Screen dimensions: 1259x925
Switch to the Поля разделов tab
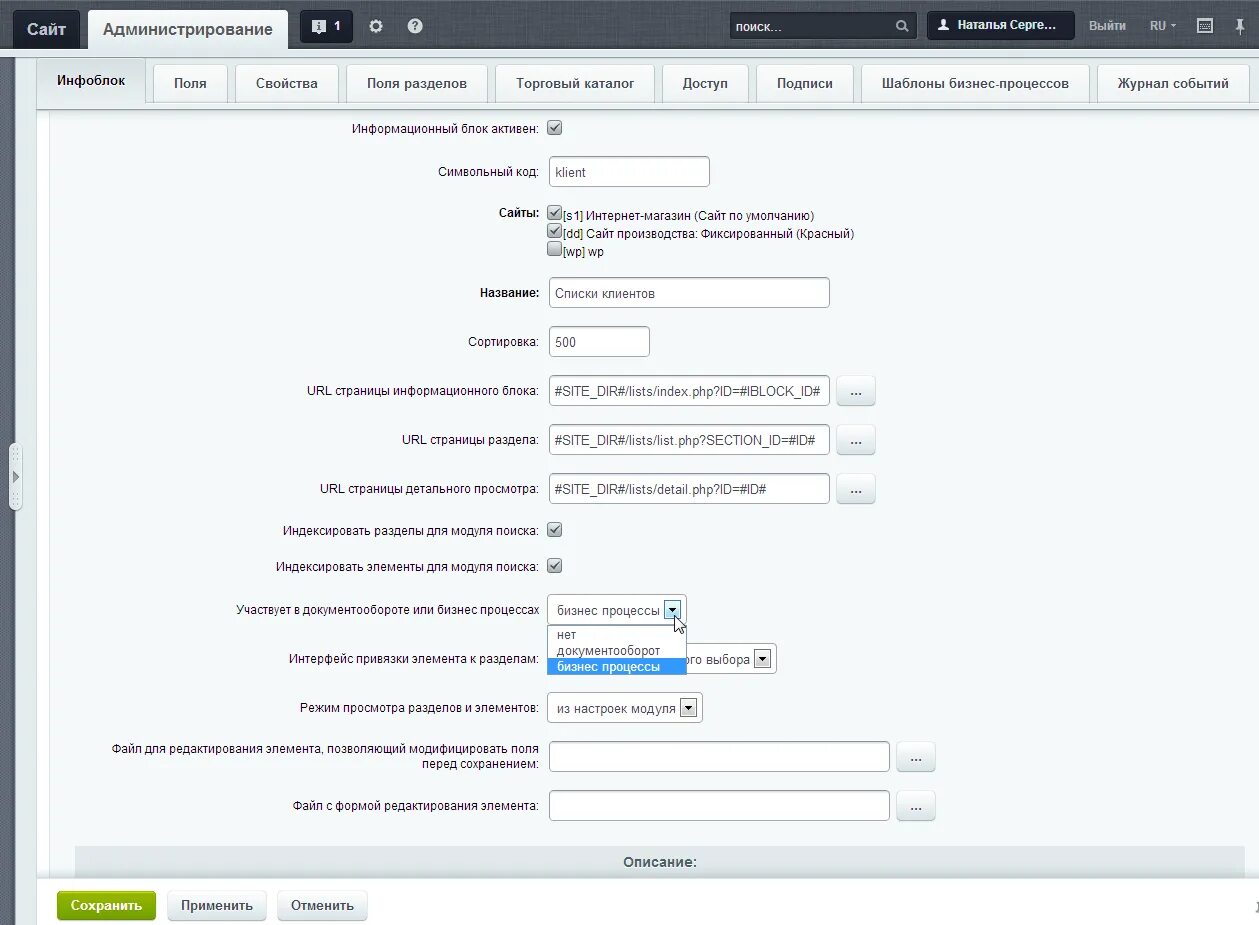[x=417, y=84]
